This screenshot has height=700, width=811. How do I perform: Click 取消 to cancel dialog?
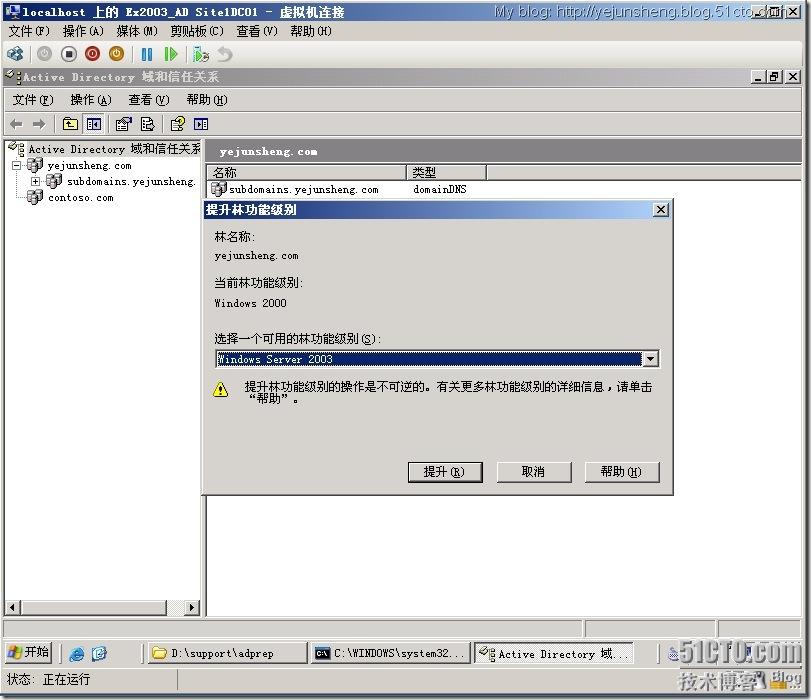pyautogui.click(x=534, y=472)
